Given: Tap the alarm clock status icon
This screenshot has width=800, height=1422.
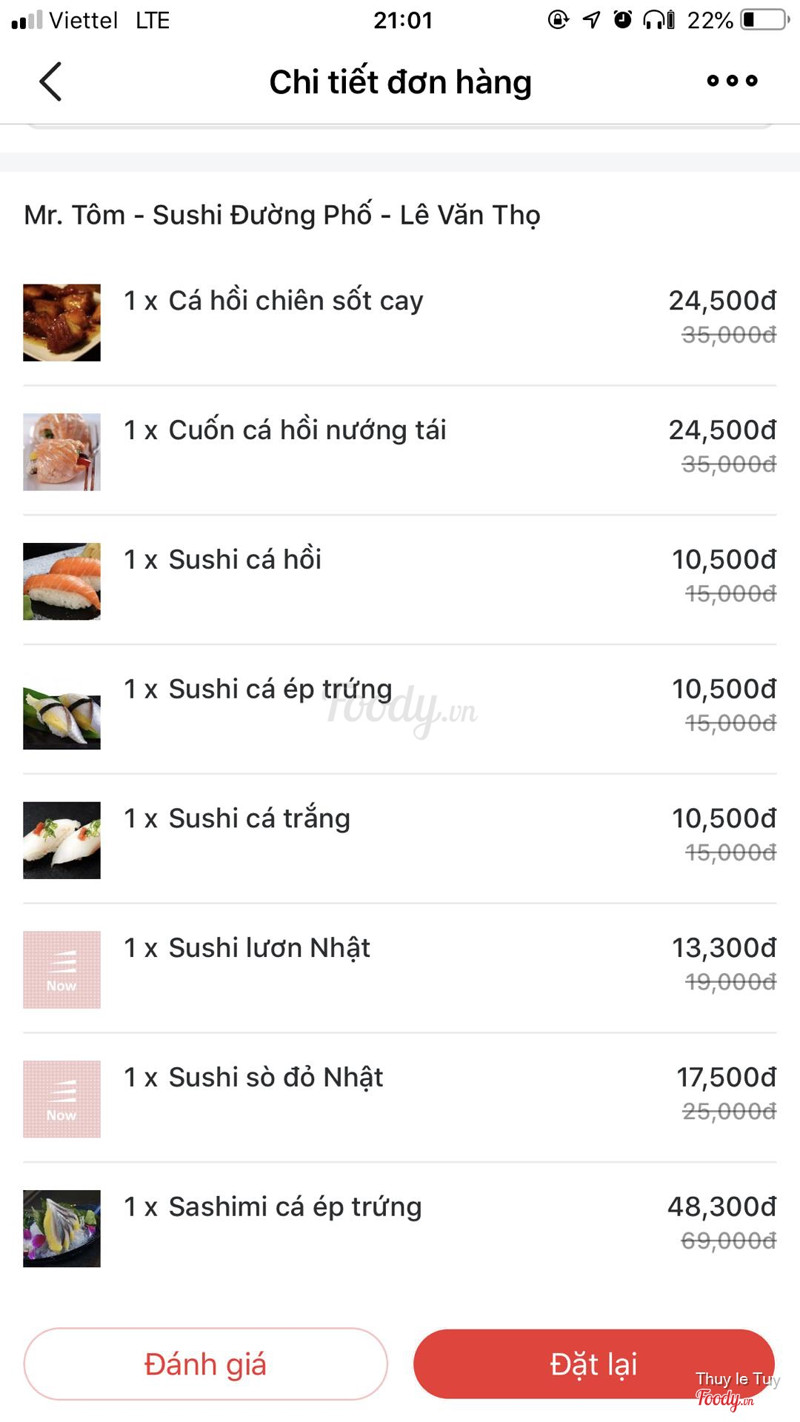Looking at the screenshot, I should point(623,20).
